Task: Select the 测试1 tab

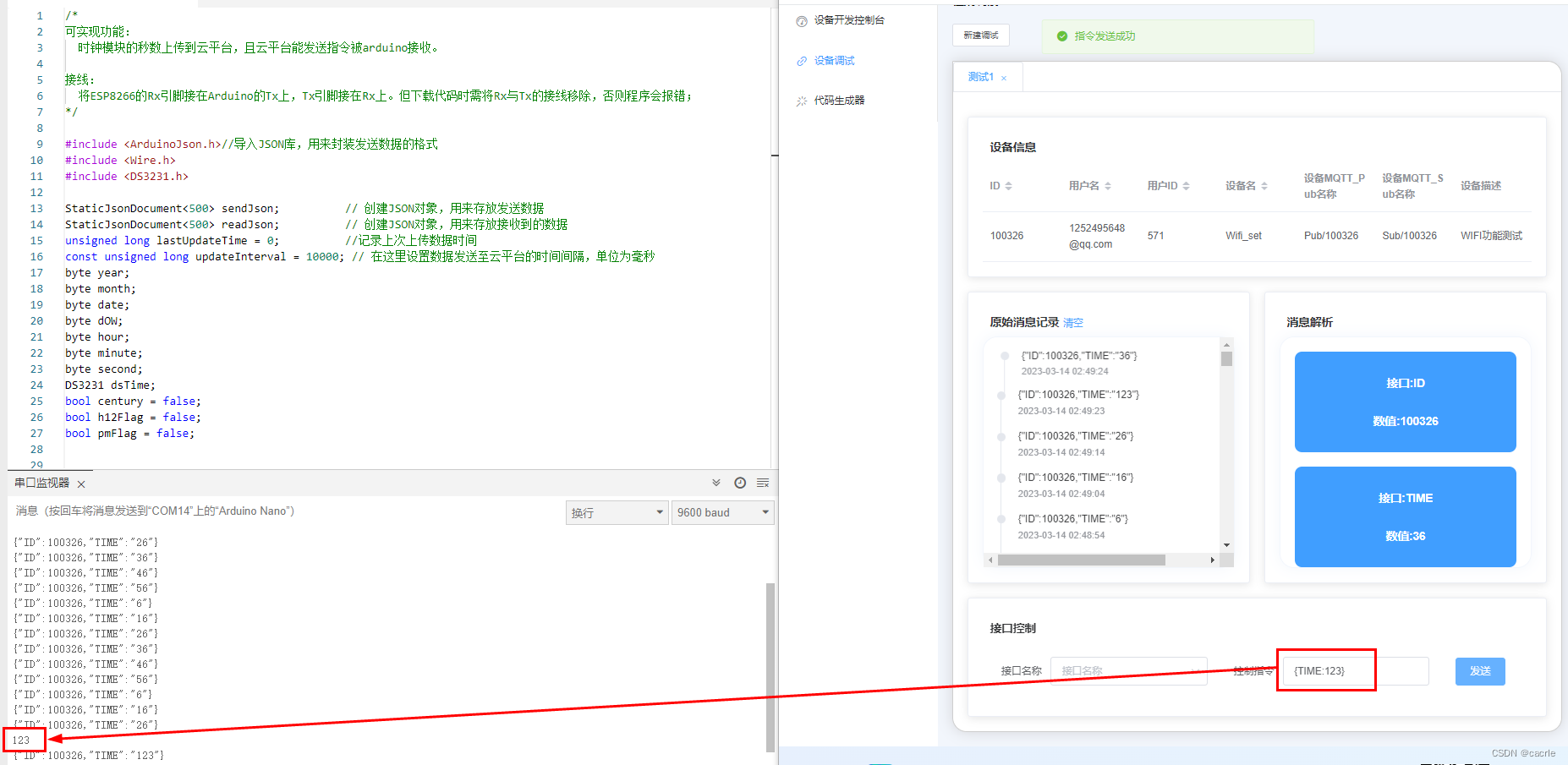Action: pyautogui.click(x=981, y=77)
